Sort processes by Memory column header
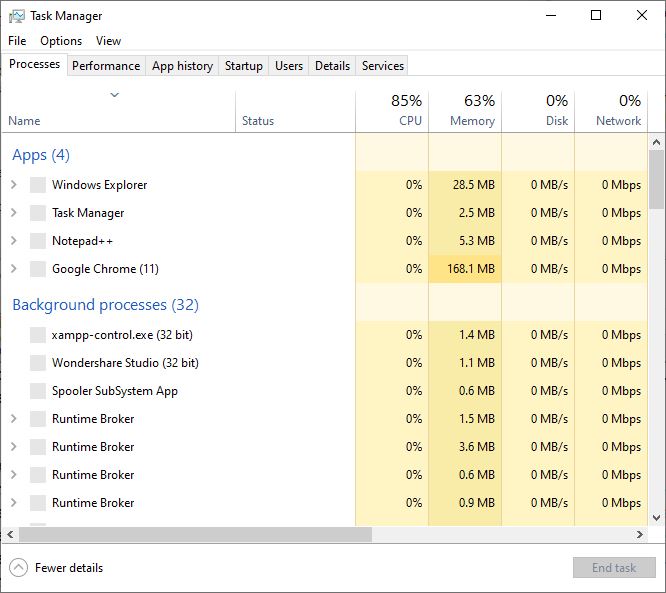The image size is (666, 593). (x=472, y=121)
